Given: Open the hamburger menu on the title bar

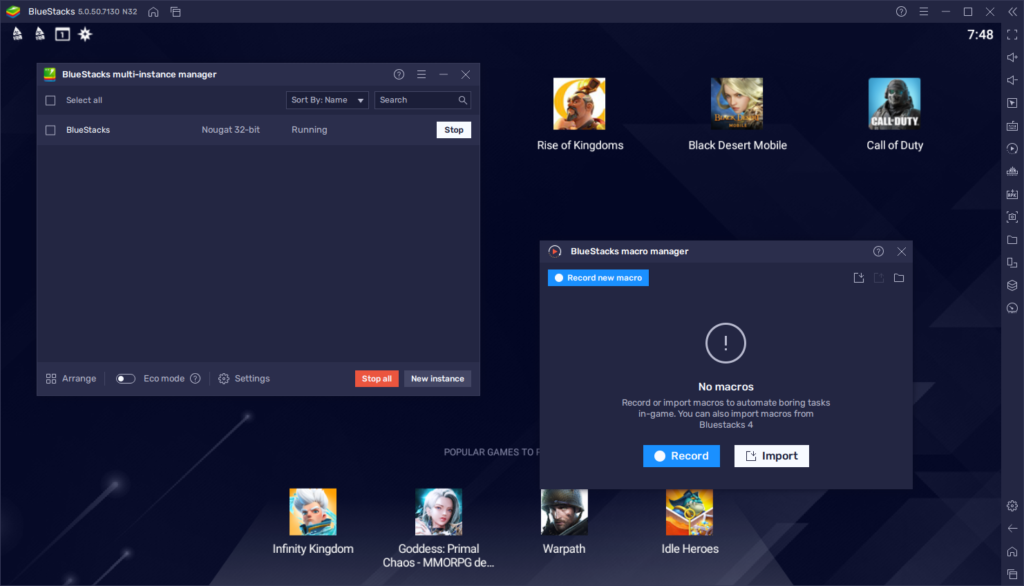Looking at the screenshot, I should coord(922,11).
